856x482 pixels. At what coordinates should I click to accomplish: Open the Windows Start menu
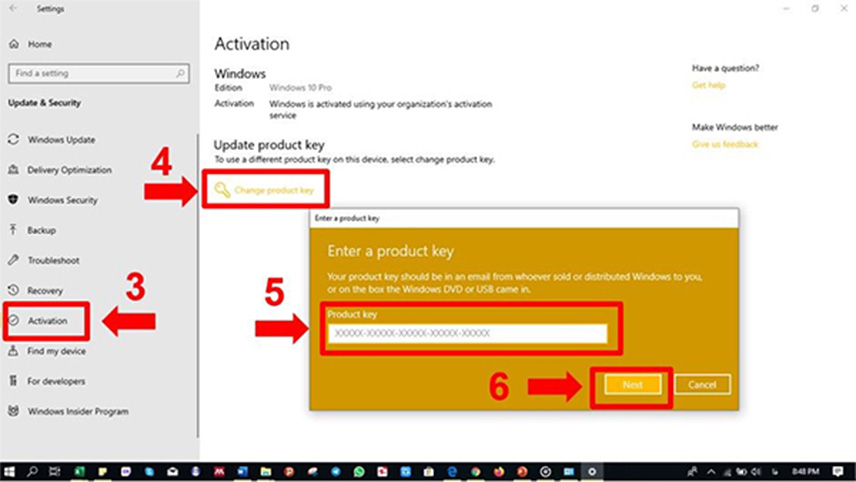[x=9, y=472]
